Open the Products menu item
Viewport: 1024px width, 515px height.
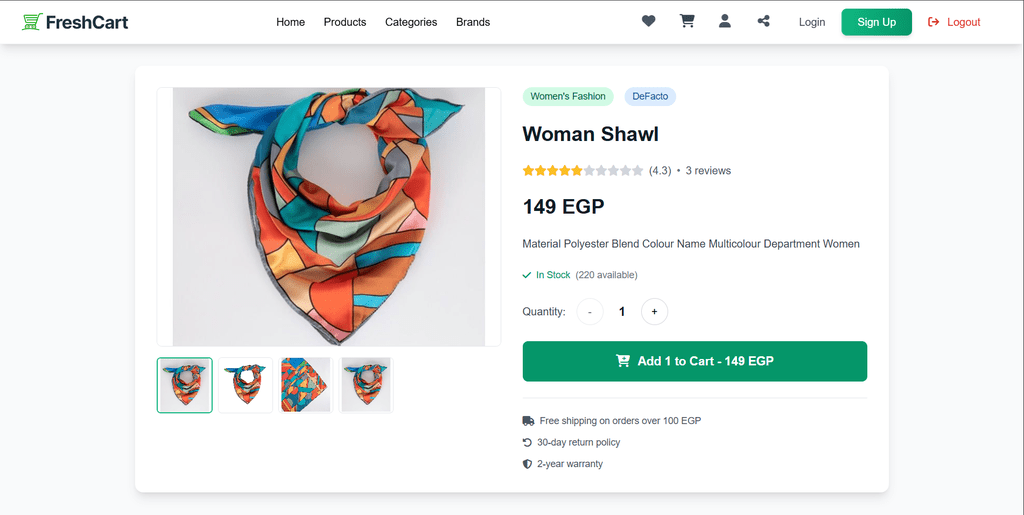(345, 22)
